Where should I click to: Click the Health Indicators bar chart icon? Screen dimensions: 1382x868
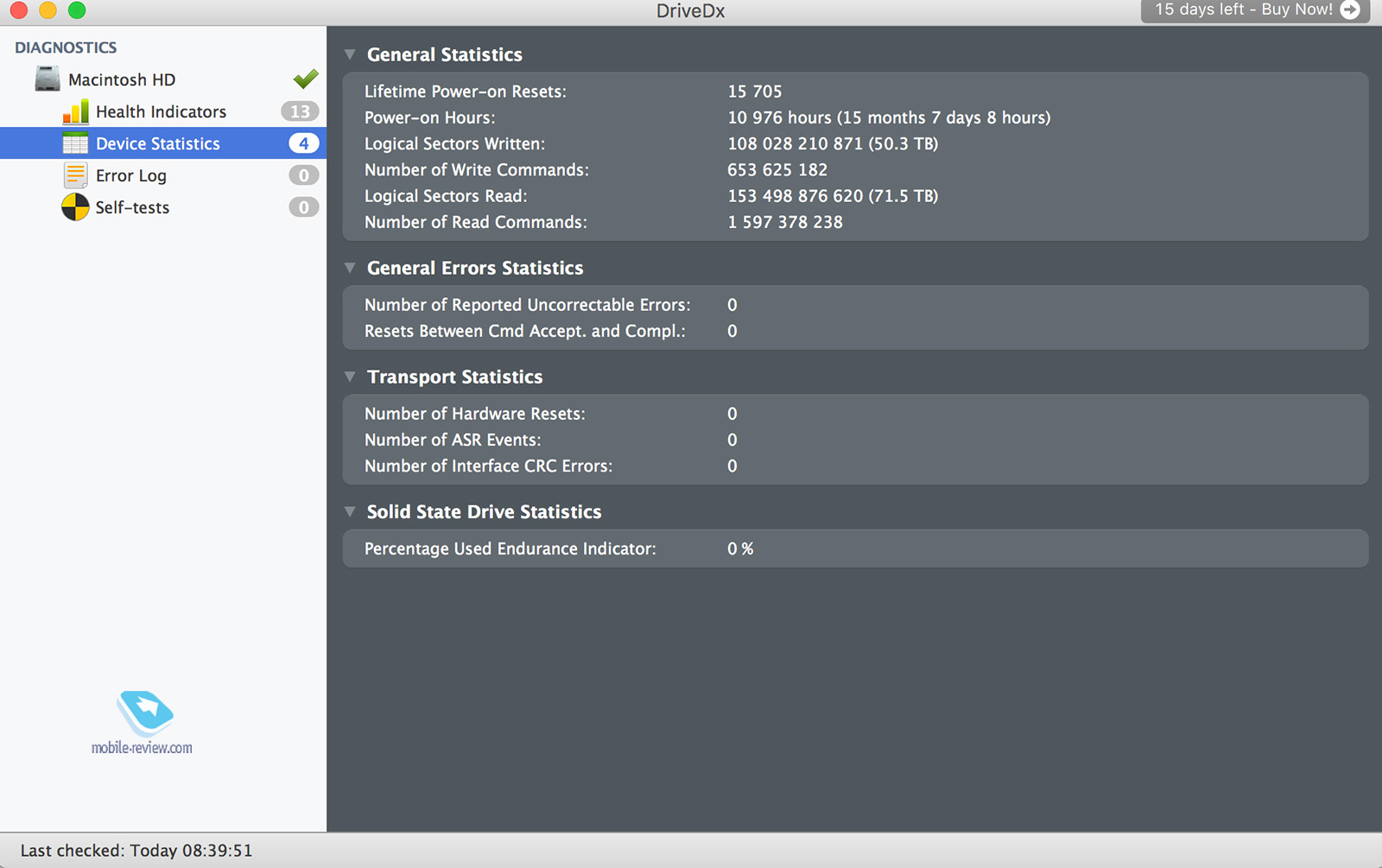pos(75,111)
